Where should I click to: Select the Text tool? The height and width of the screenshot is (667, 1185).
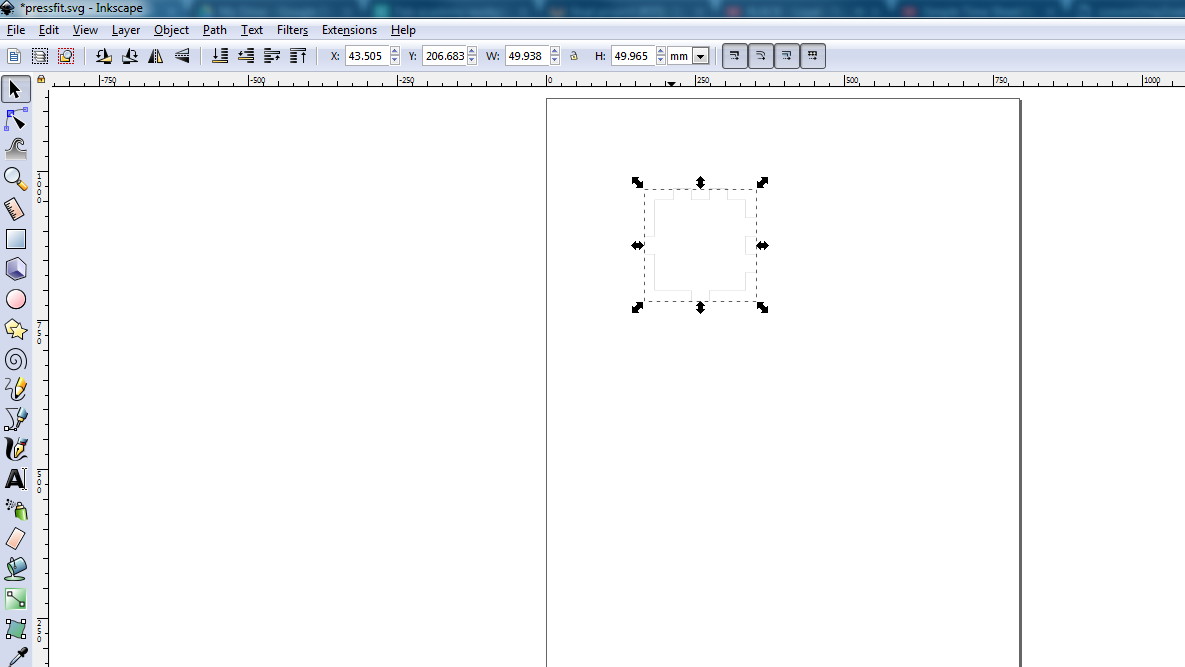pyautogui.click(x=15, y=479)
